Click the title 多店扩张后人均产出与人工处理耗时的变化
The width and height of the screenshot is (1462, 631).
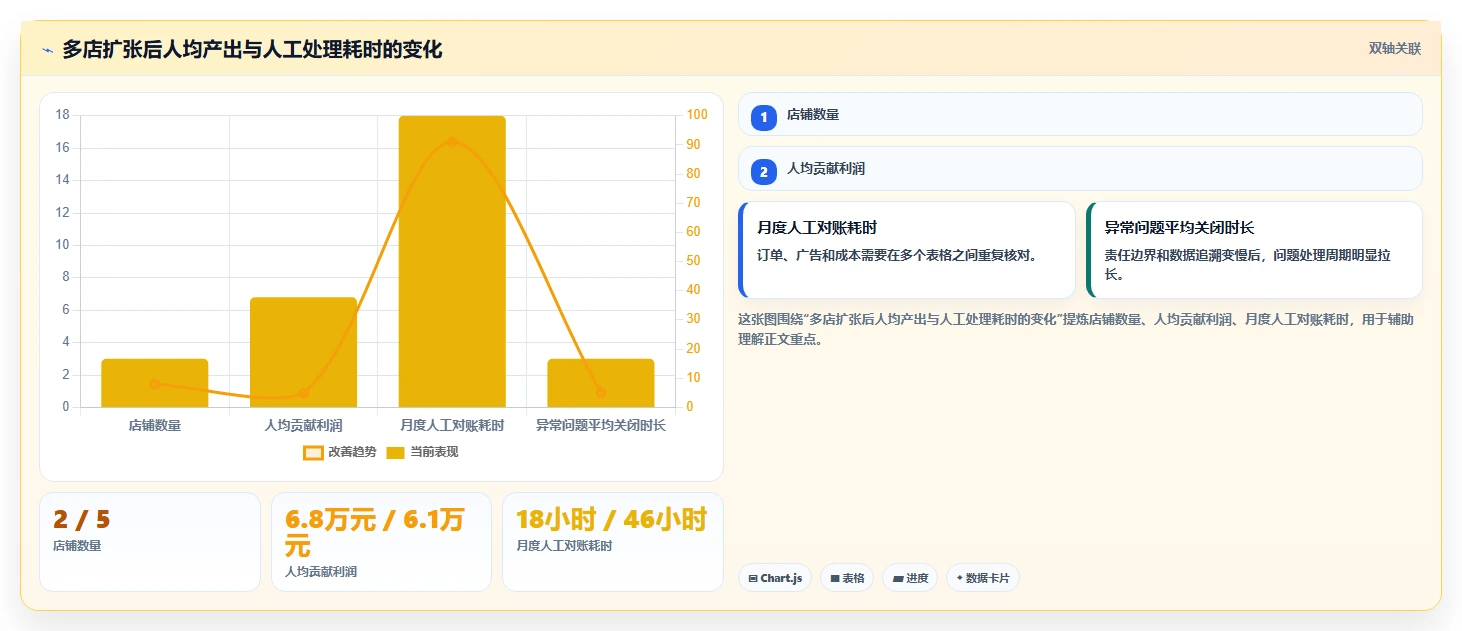point(252,49)
